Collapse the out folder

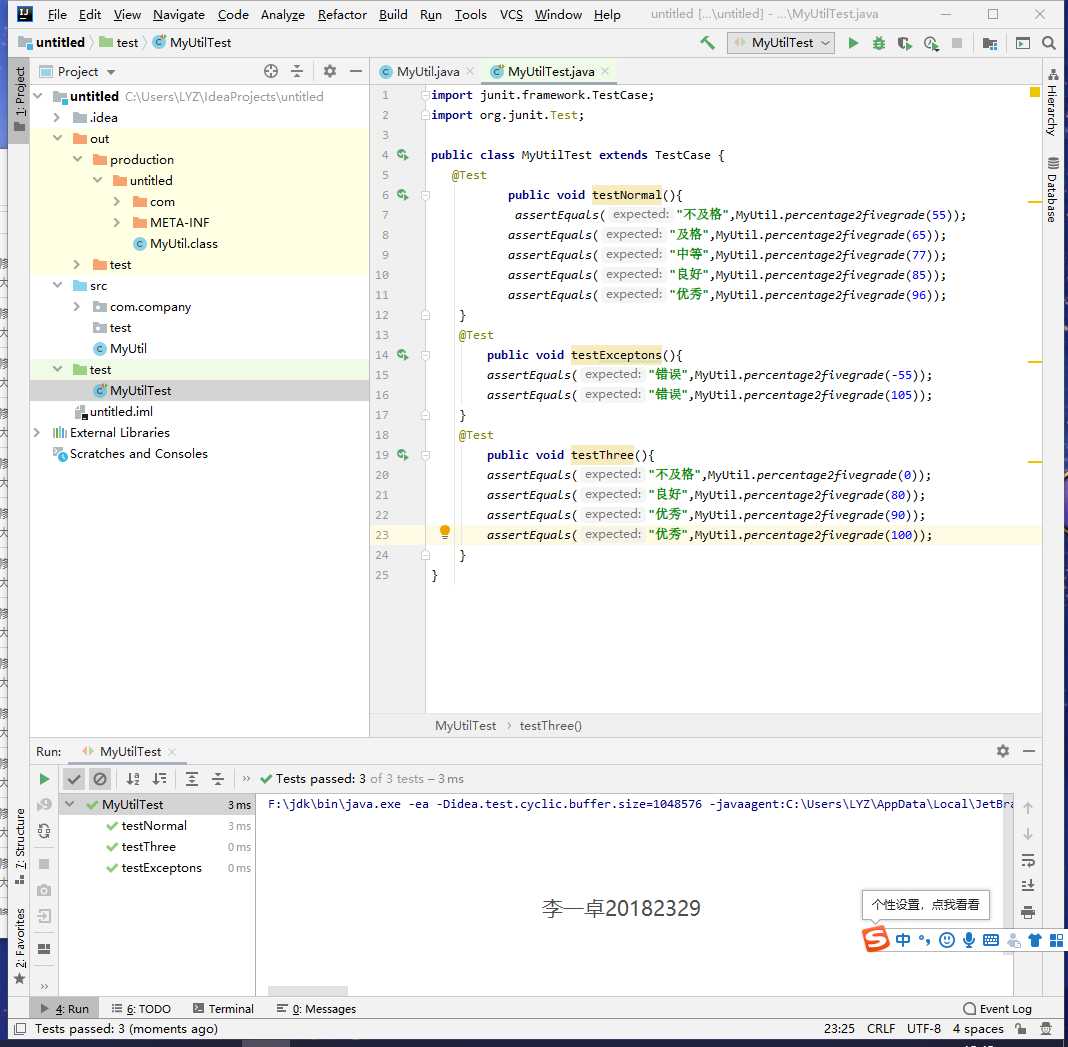tap(57, 138)
